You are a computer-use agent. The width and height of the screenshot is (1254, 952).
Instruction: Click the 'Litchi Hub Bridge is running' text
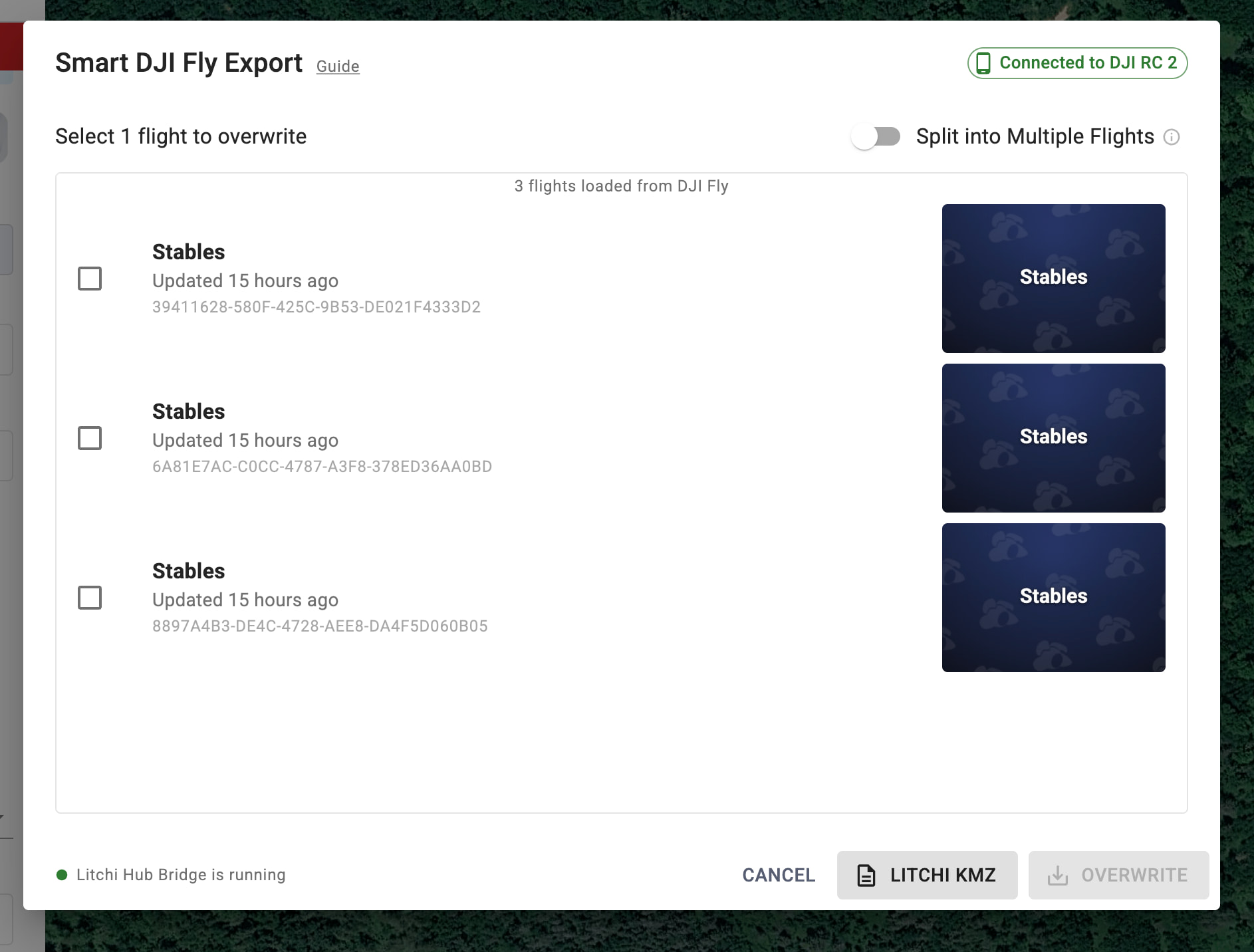181,875
